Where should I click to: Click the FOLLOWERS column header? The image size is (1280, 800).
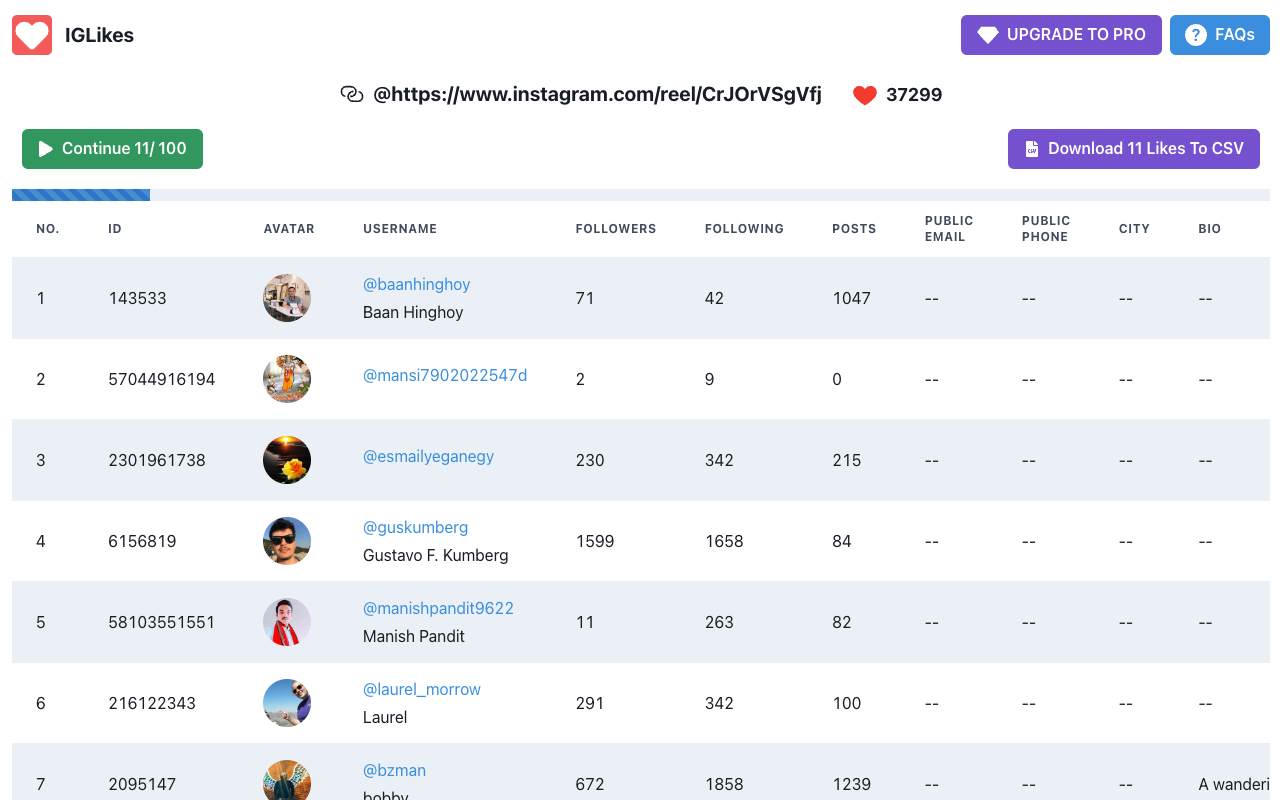615,228
